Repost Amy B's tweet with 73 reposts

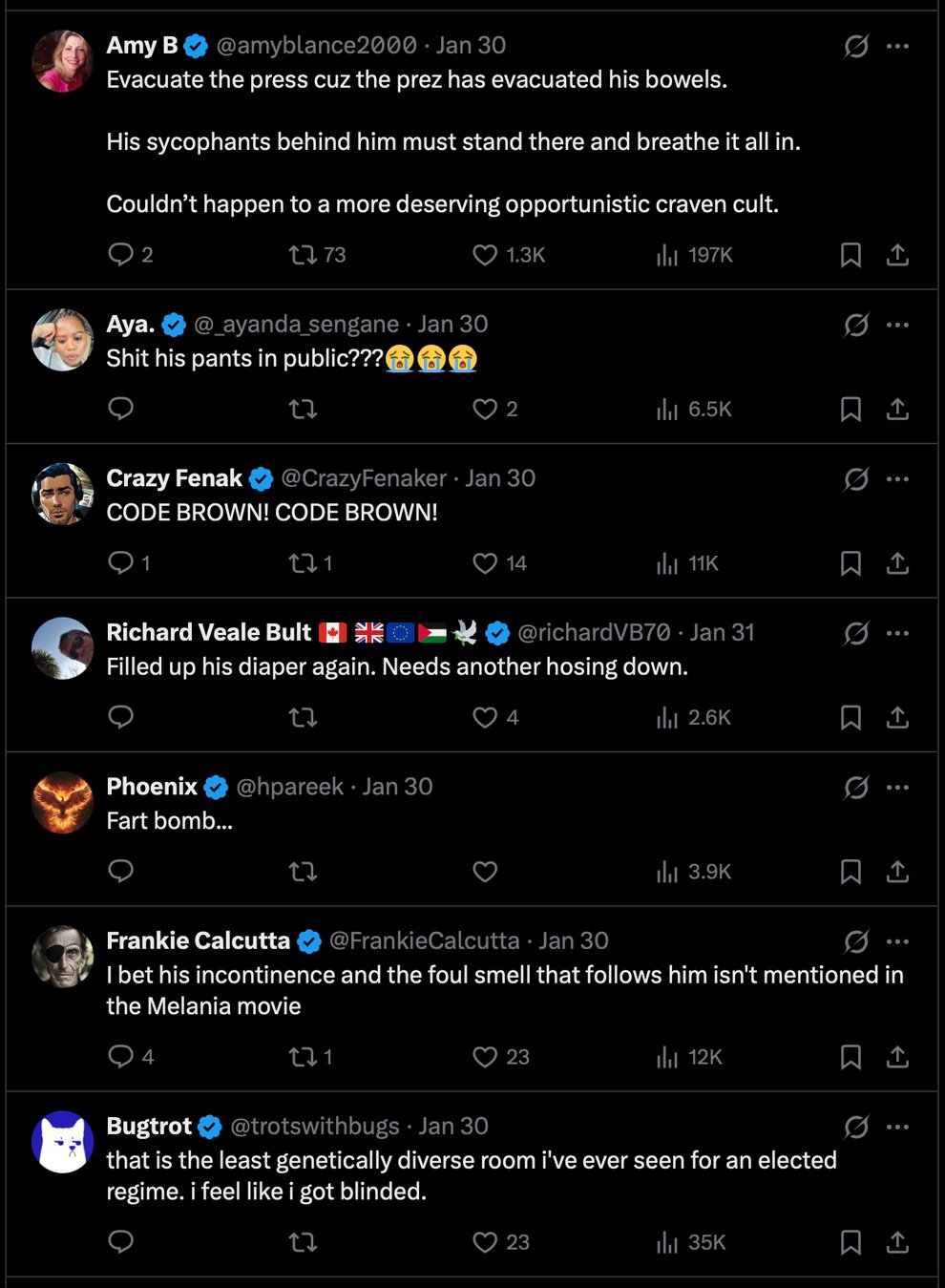tap(304, 255)
